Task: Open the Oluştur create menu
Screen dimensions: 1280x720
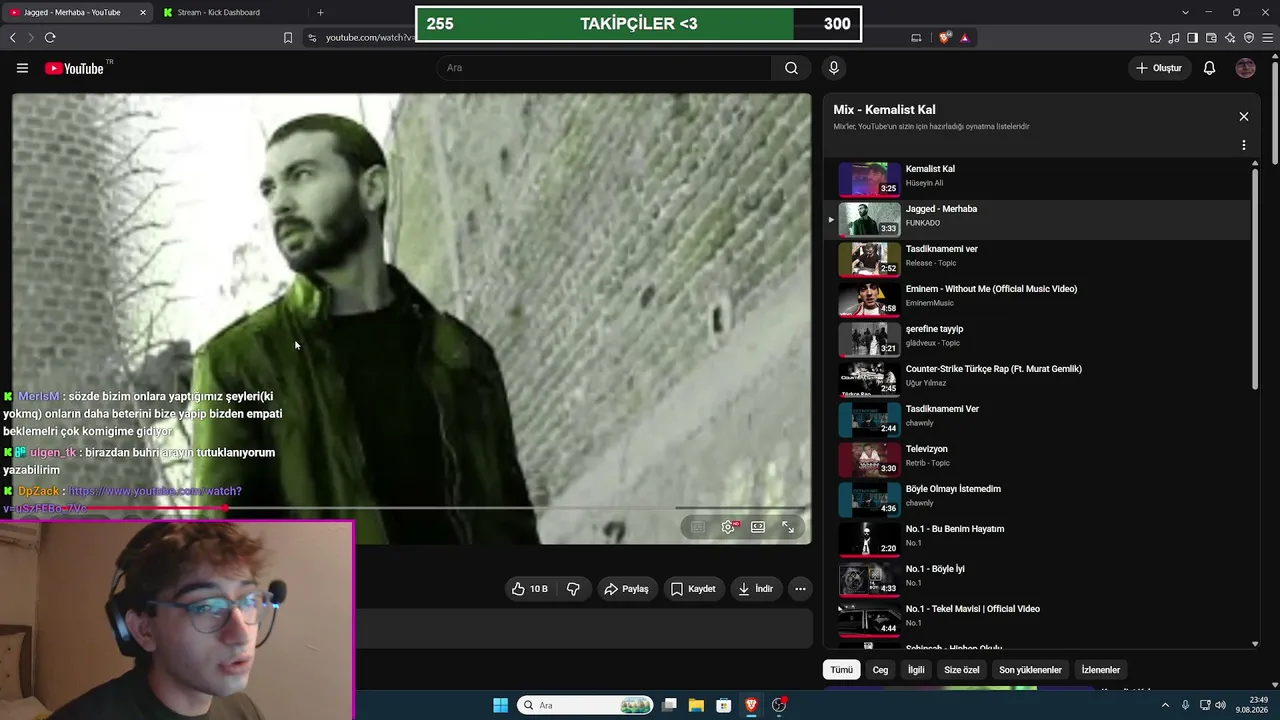Action: [x=1159, y=68]
